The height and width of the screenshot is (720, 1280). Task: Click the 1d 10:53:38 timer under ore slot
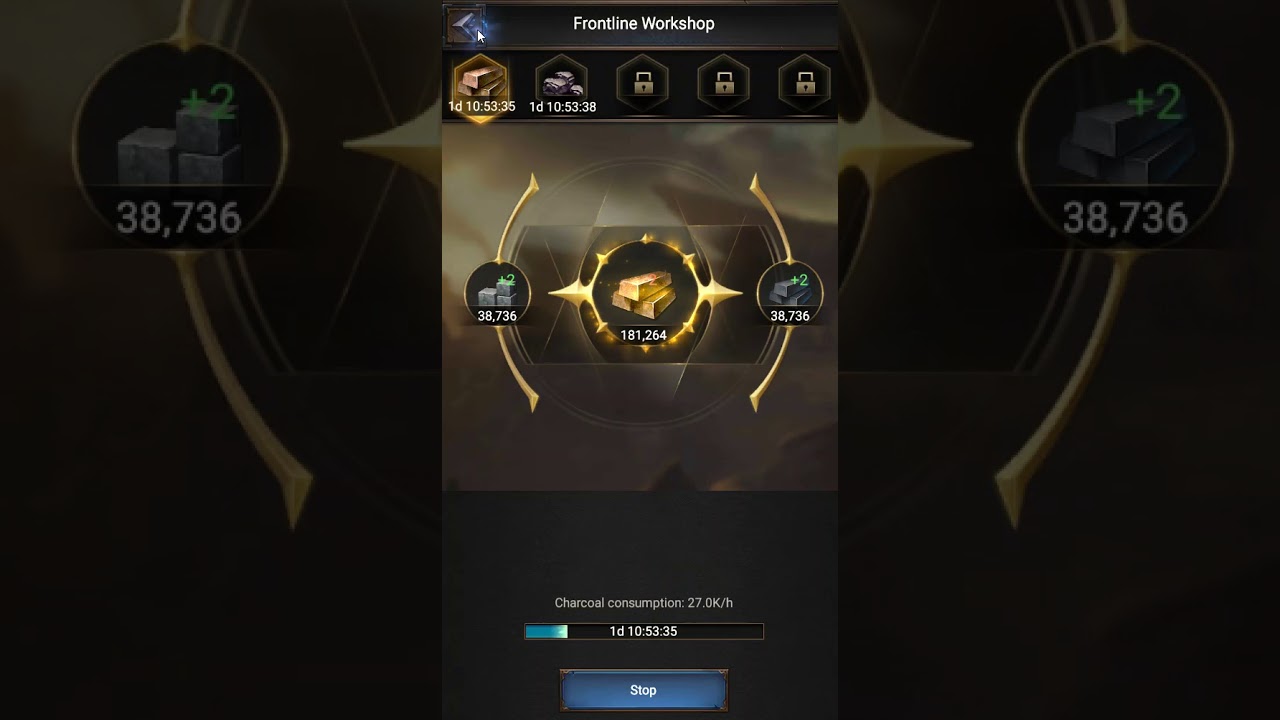tap(562, 107)
